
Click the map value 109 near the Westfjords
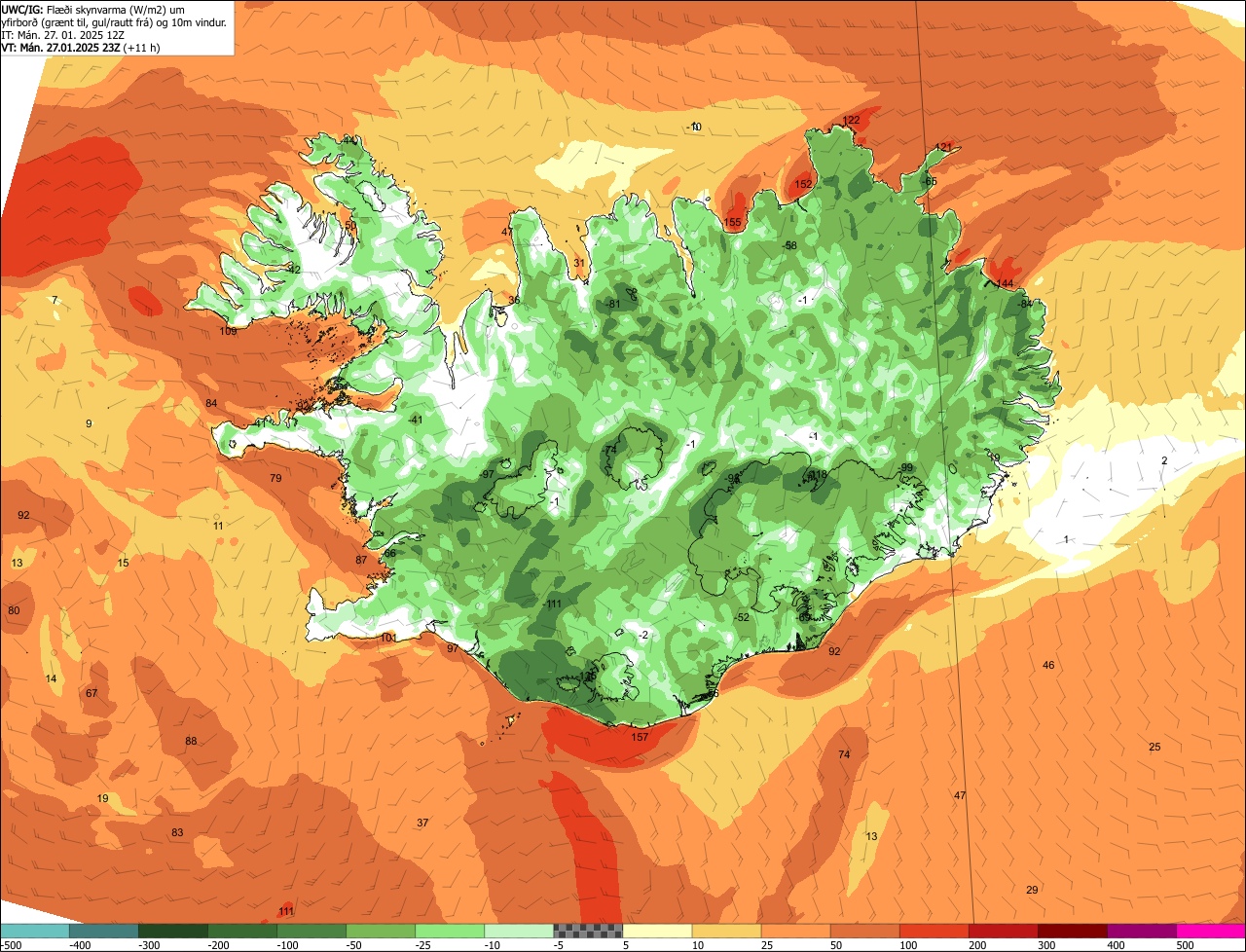click(x=228, y=332)
